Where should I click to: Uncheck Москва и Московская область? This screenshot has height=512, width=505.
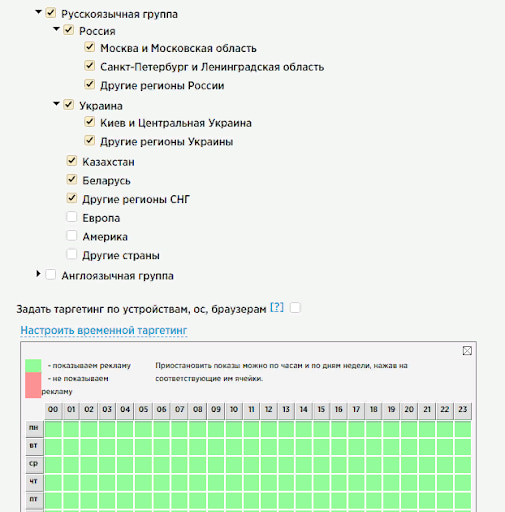click(90, 47)
